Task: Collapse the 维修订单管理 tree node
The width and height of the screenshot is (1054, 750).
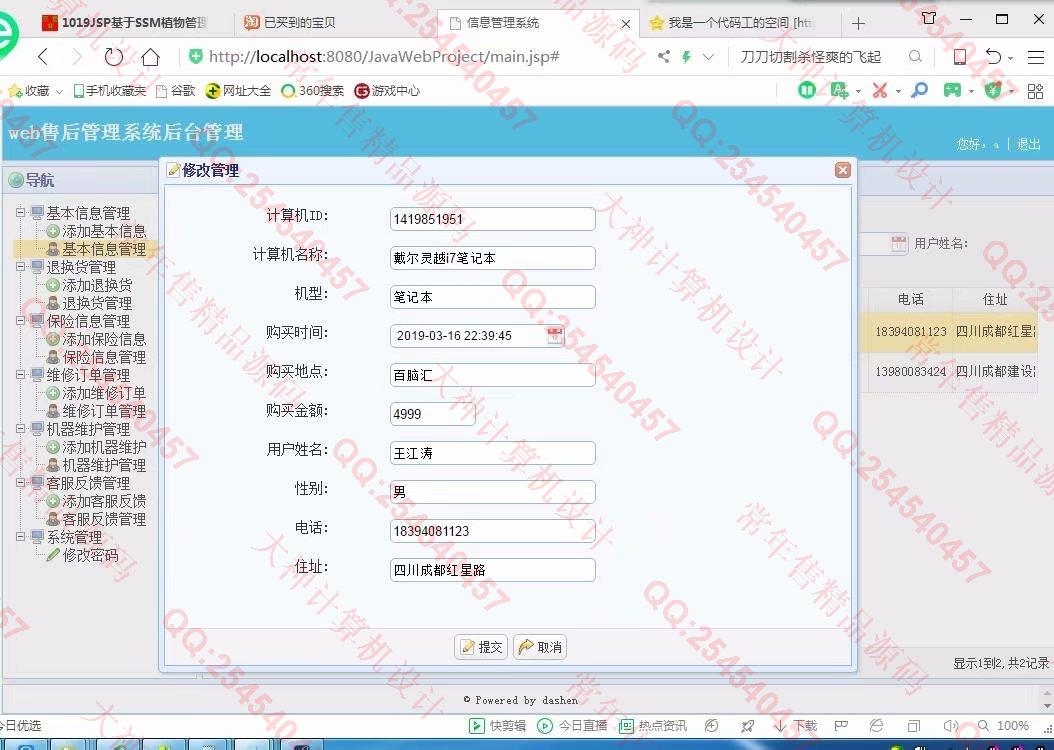Action: [x=21, y=375]
